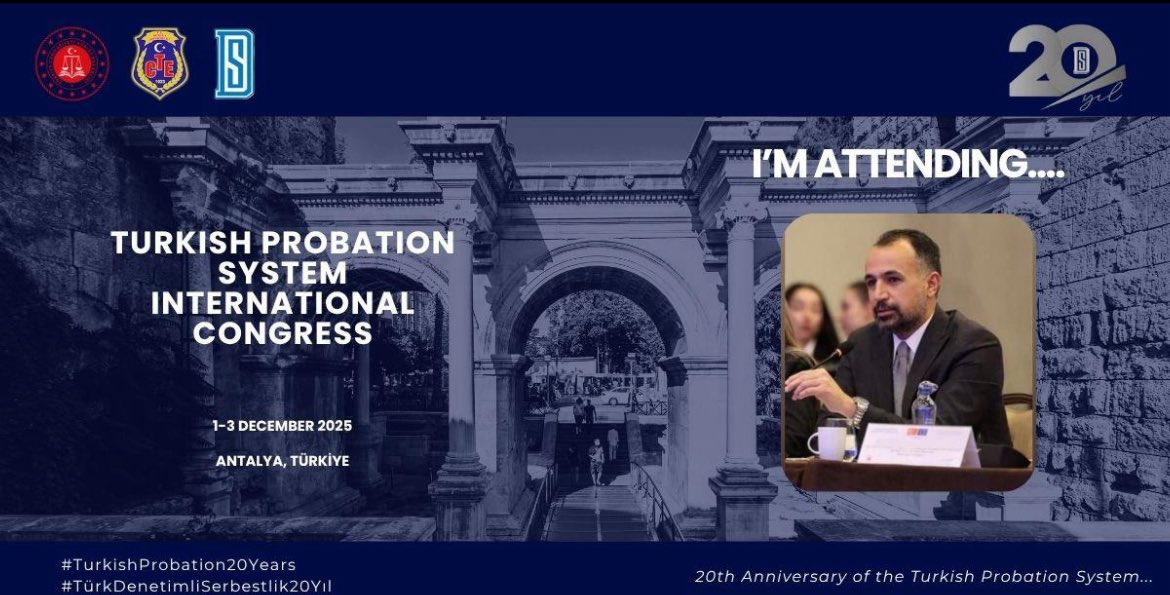1170x595 pixels.
Task: Click the blue DS probation logo
Action: coord(235,63)
